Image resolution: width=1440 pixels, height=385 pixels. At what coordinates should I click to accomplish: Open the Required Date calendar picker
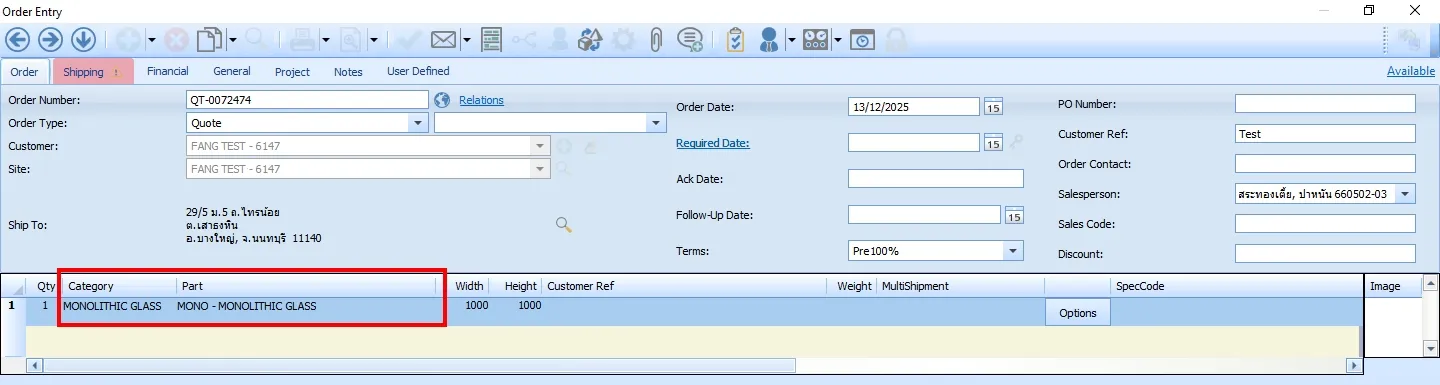993,143
